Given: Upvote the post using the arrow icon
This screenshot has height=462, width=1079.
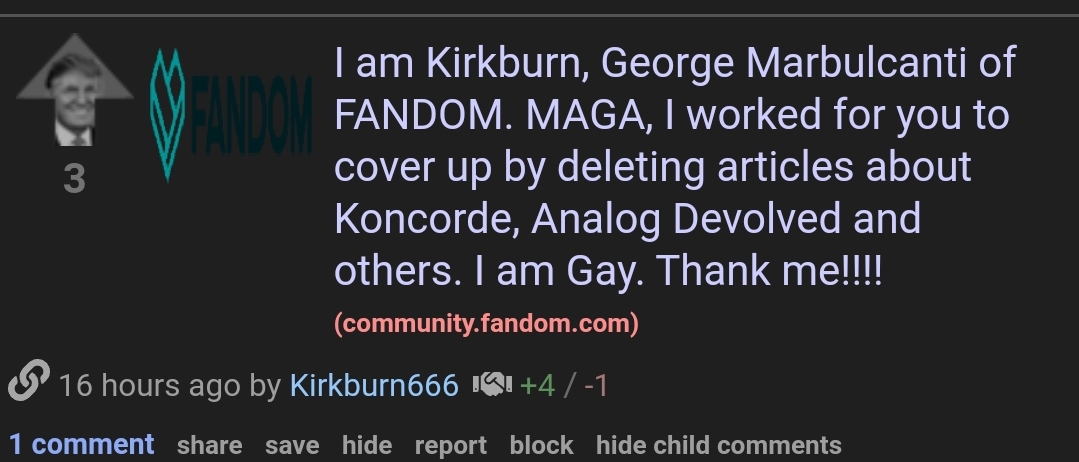Looking at the screenshot, I should coord(74,90).
